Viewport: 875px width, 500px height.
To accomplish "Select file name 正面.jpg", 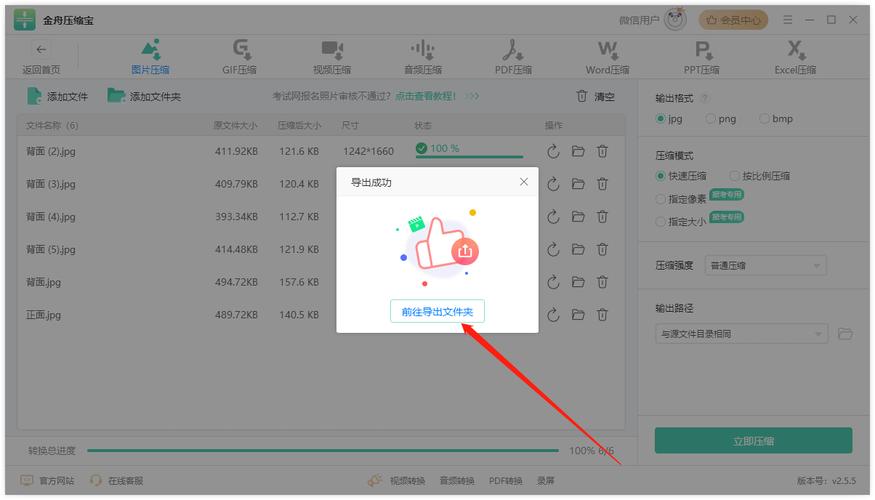I will pos(44,315).
